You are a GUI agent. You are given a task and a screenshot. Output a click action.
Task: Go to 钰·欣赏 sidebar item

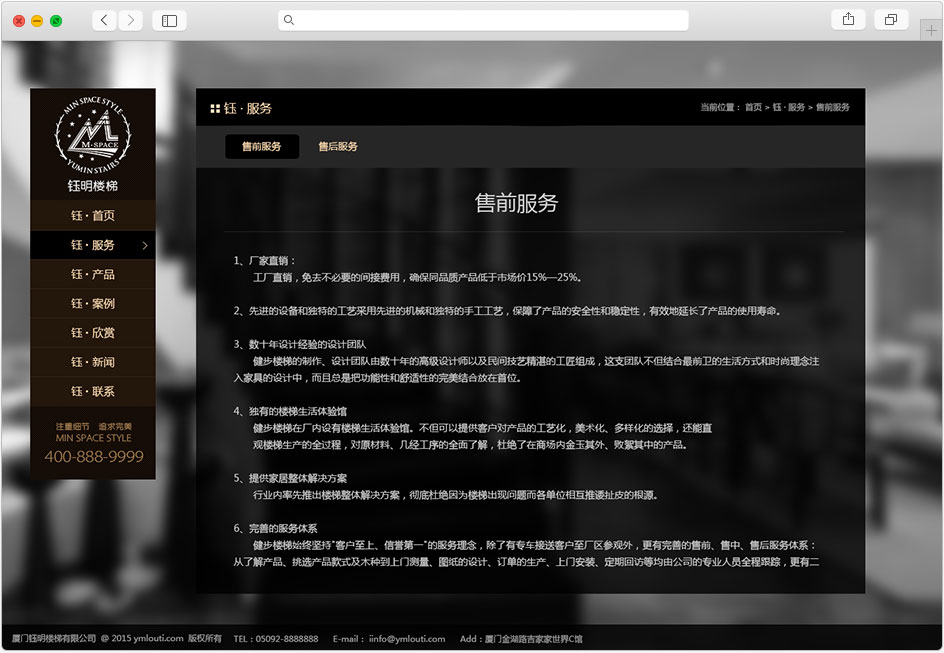93,333
